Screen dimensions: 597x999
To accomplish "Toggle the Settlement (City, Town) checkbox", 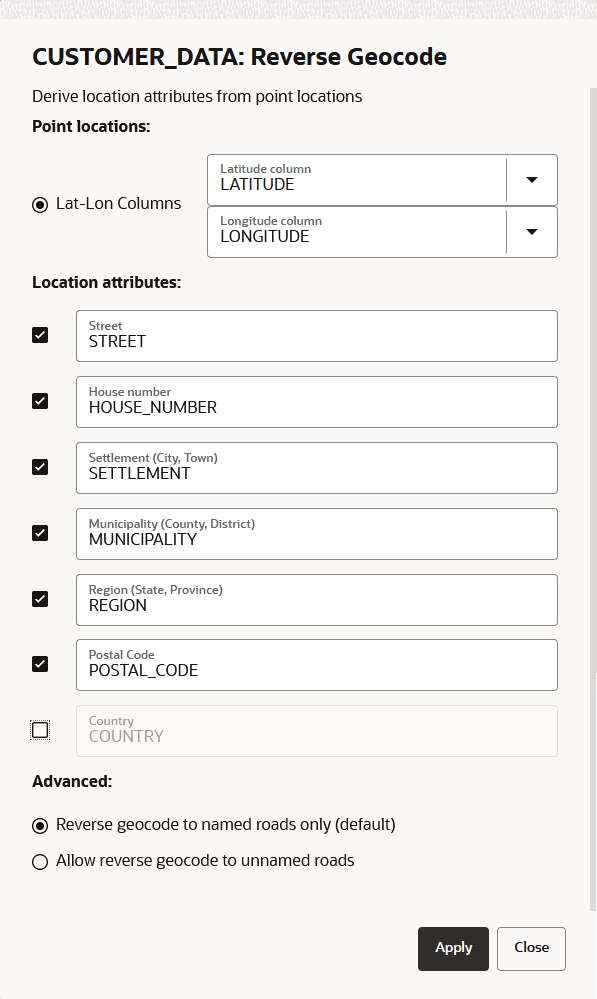I will tap(40, 467).
